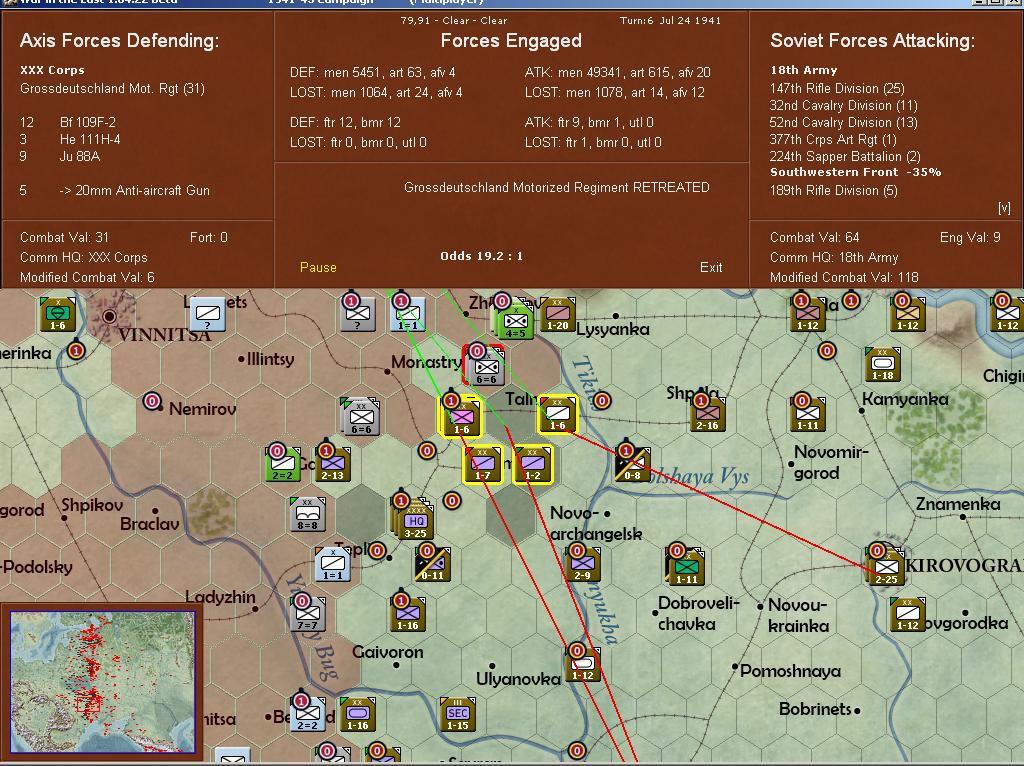
Task: Click '224th Sapper Battalion (2)' entry
Action: (x=845, y=156)
